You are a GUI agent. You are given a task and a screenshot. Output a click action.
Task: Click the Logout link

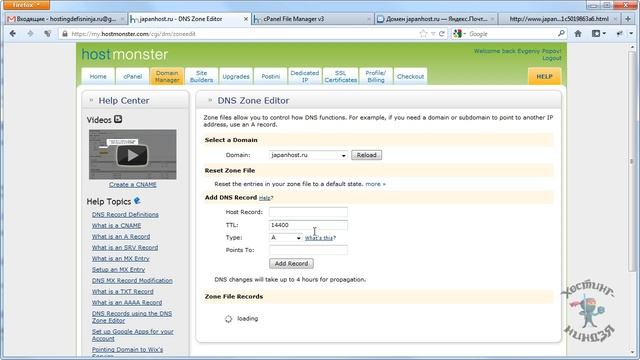point(551,58)
